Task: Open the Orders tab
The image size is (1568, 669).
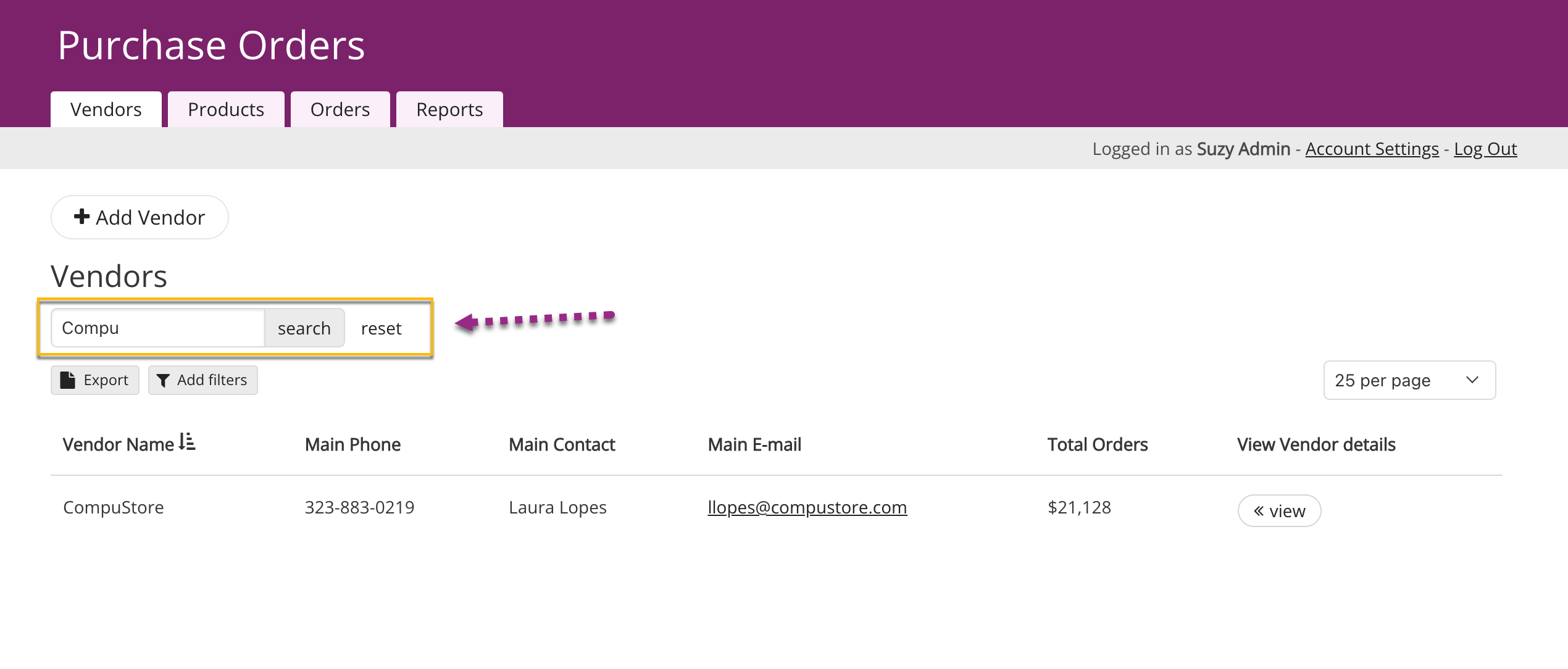Action: pos(340,109)
